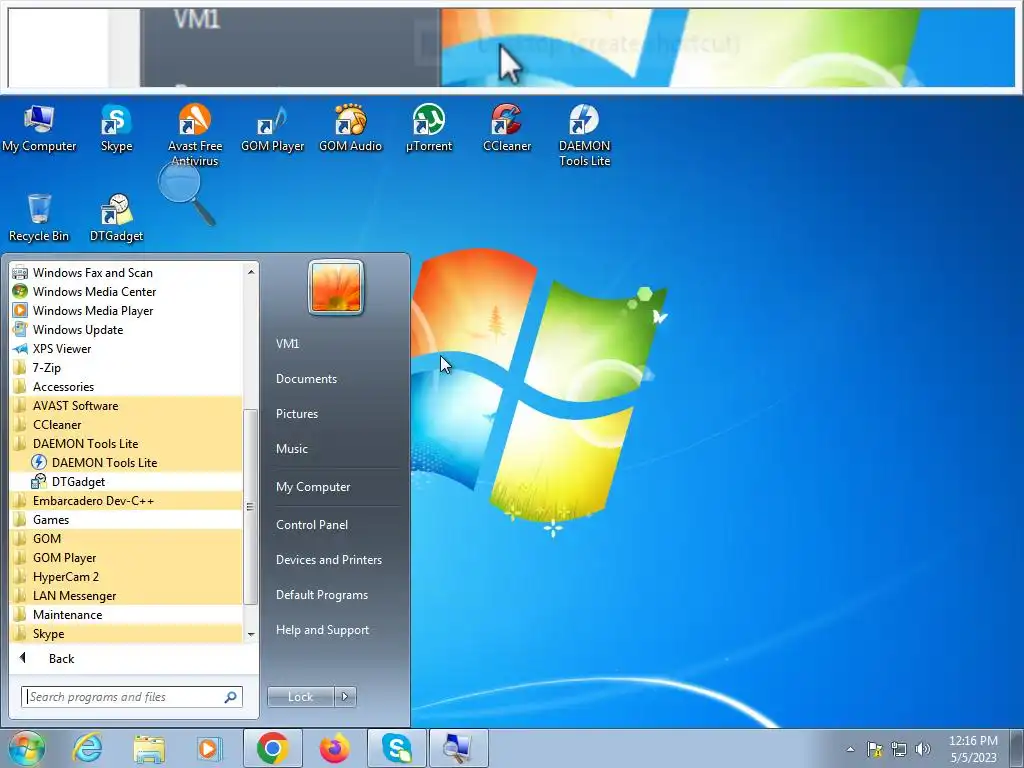Click the Windows Start orb
The height and width of the screenshot is (768, 1024).
26,748
